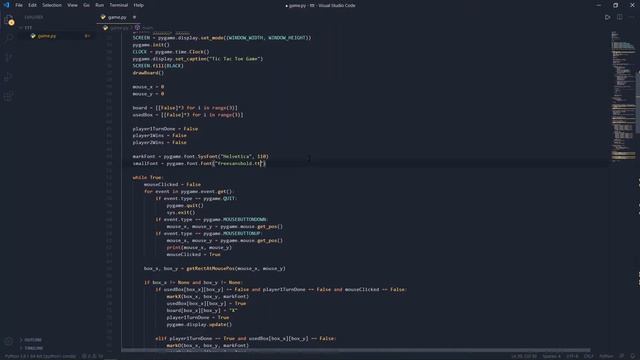This screenshot has width=640, height=360.
Task: Open the feedback icon in the status bar
Action: (622, 356)
